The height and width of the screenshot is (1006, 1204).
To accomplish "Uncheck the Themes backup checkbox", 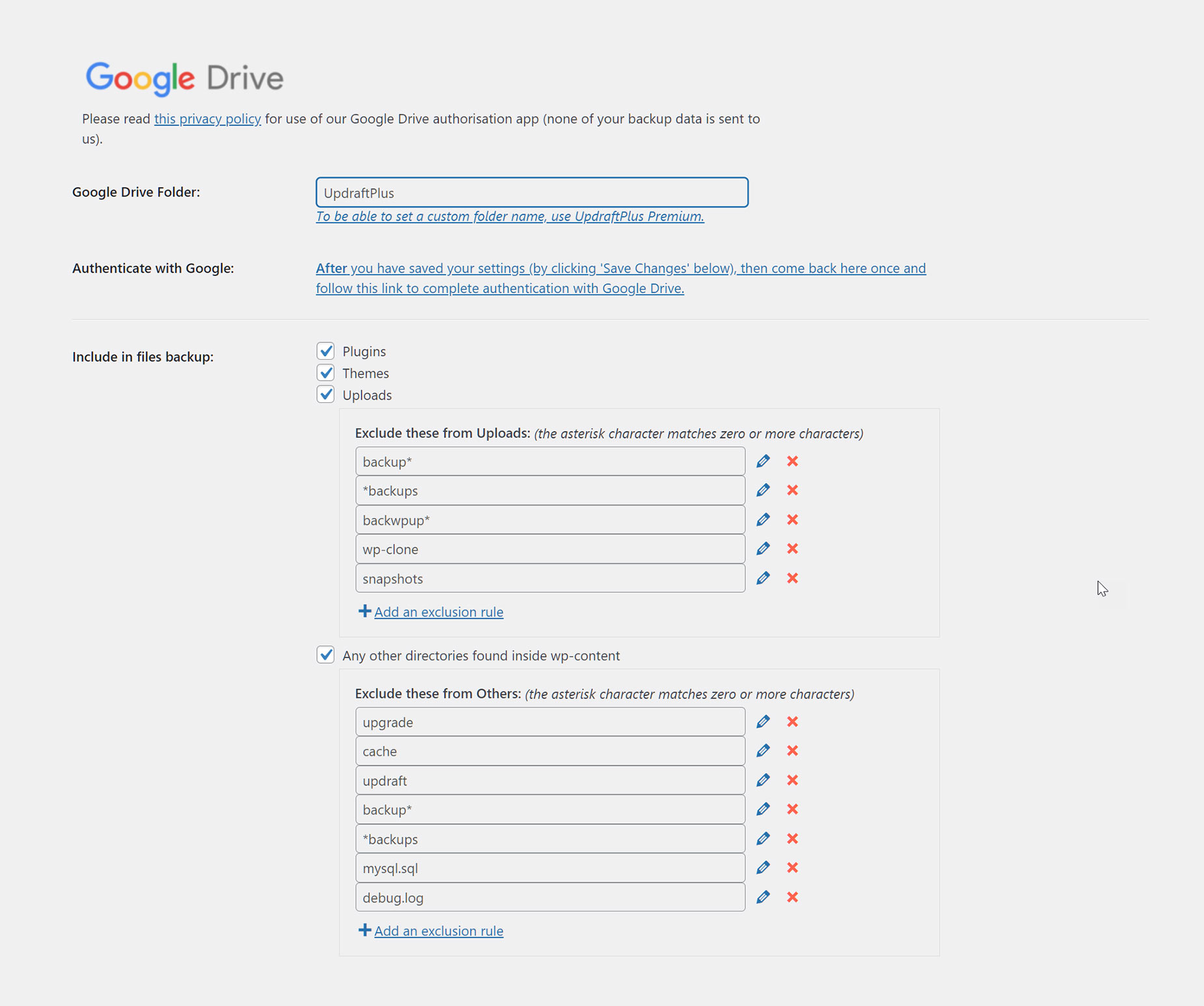I will click(x=325, y=373).
